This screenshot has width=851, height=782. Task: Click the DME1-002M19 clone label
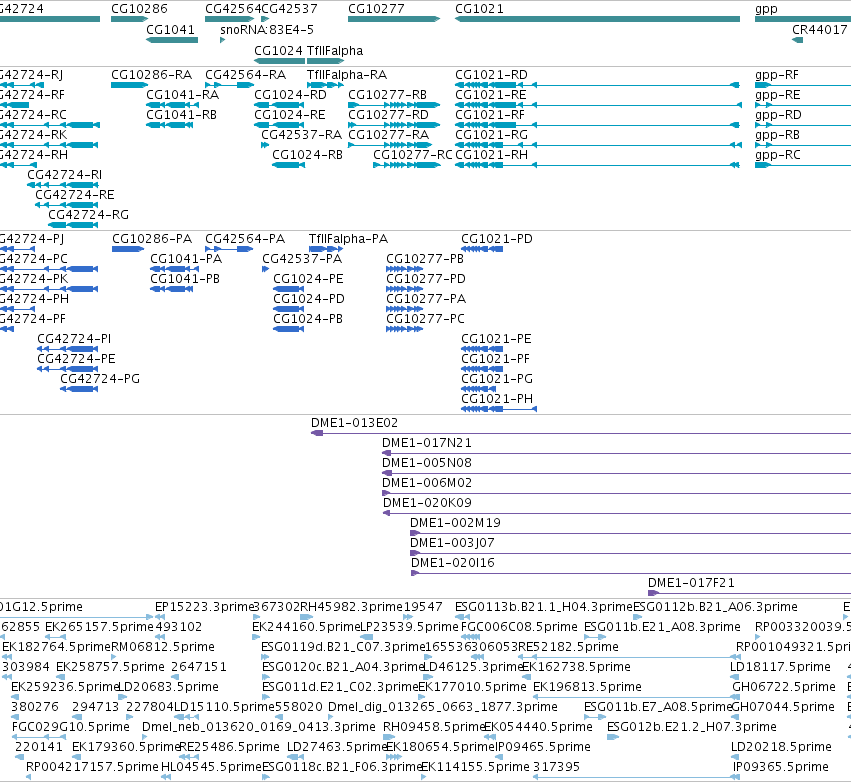pos(455,523)
